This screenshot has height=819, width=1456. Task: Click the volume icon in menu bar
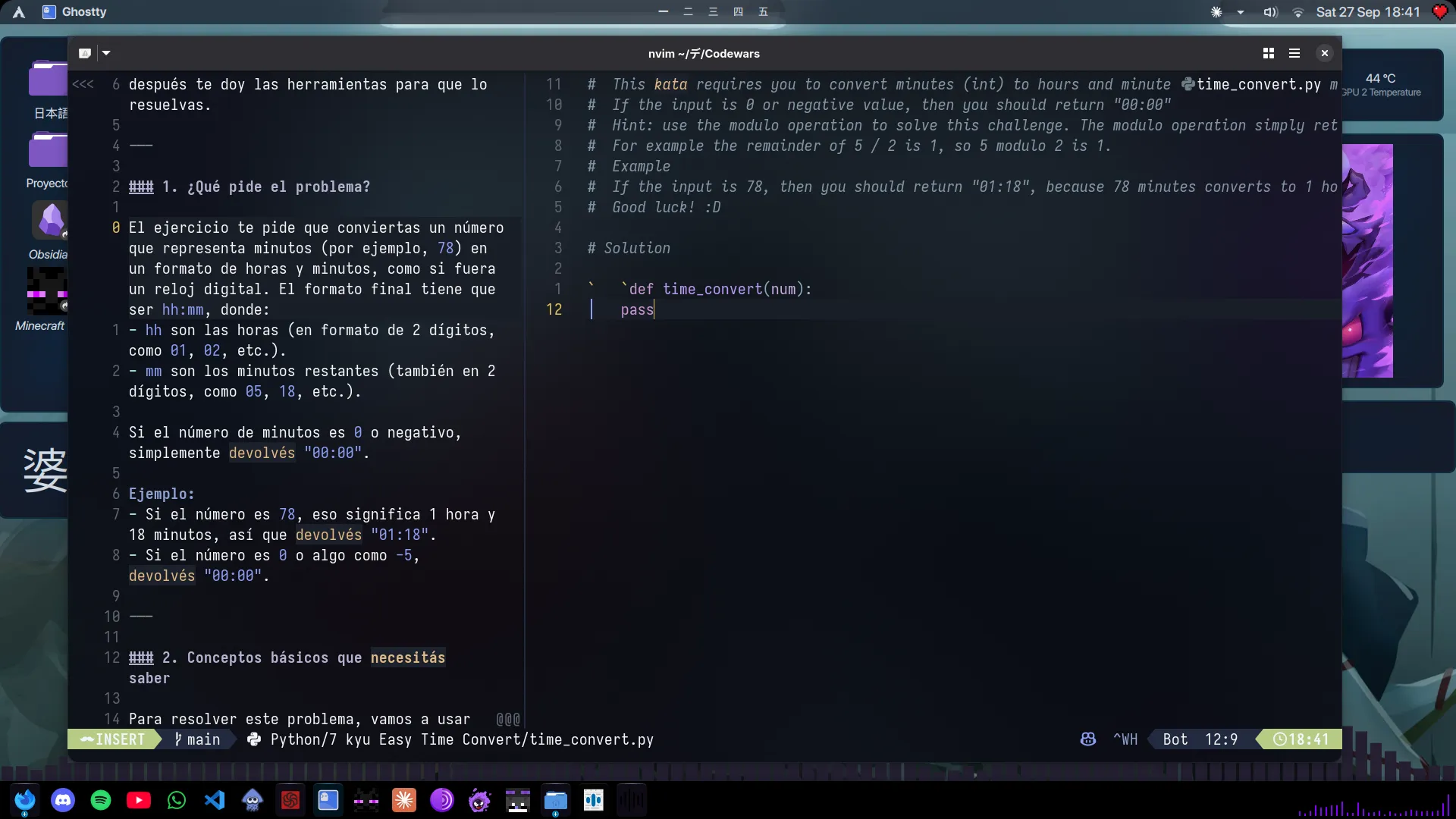(x=1270, y=12)
